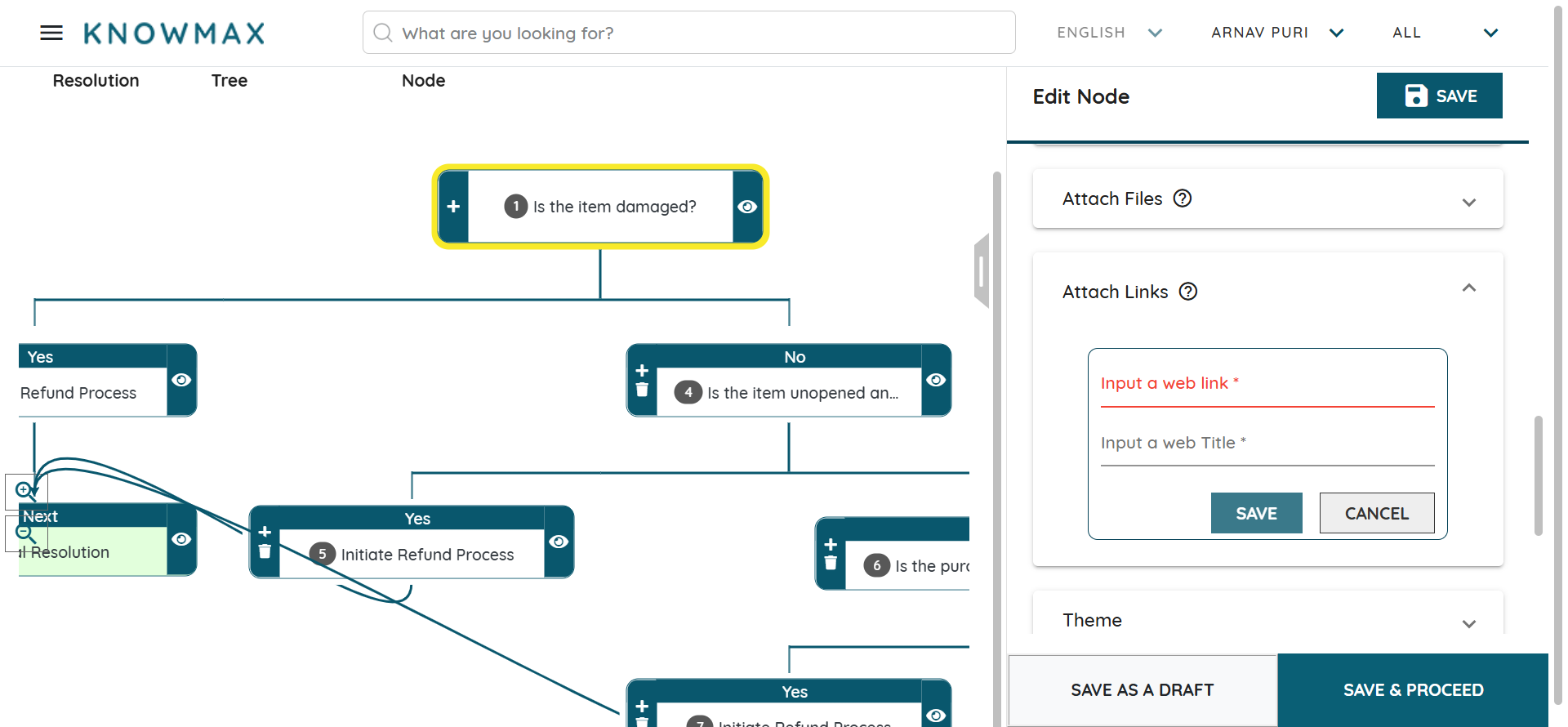Delete node 6 with trash icon
Image resolution: width=1568 pixels, height=727 pixels.
(x=831, y=563)
